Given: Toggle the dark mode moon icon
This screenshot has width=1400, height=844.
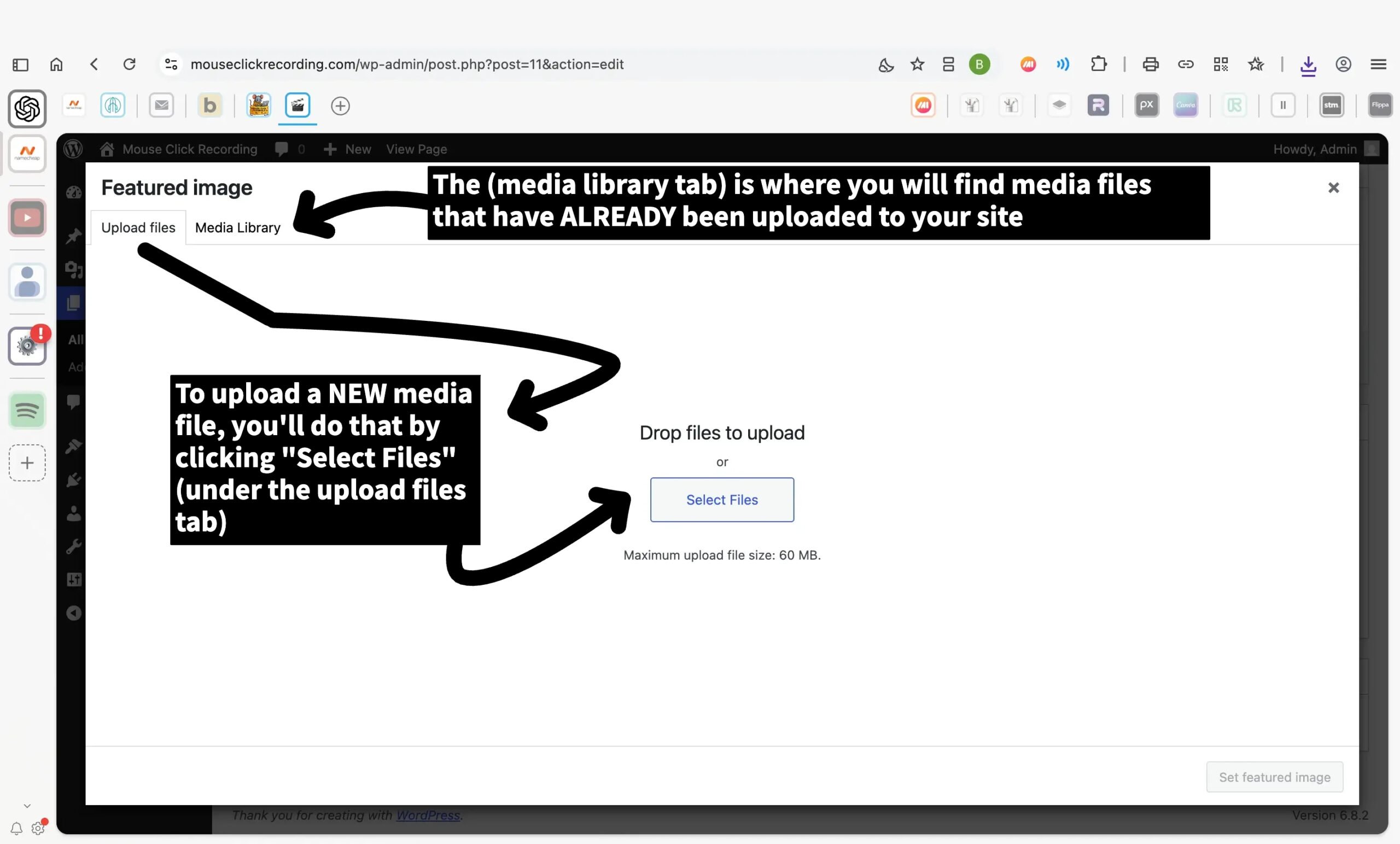Looking at the screenshot, I should tap(885, 65).
